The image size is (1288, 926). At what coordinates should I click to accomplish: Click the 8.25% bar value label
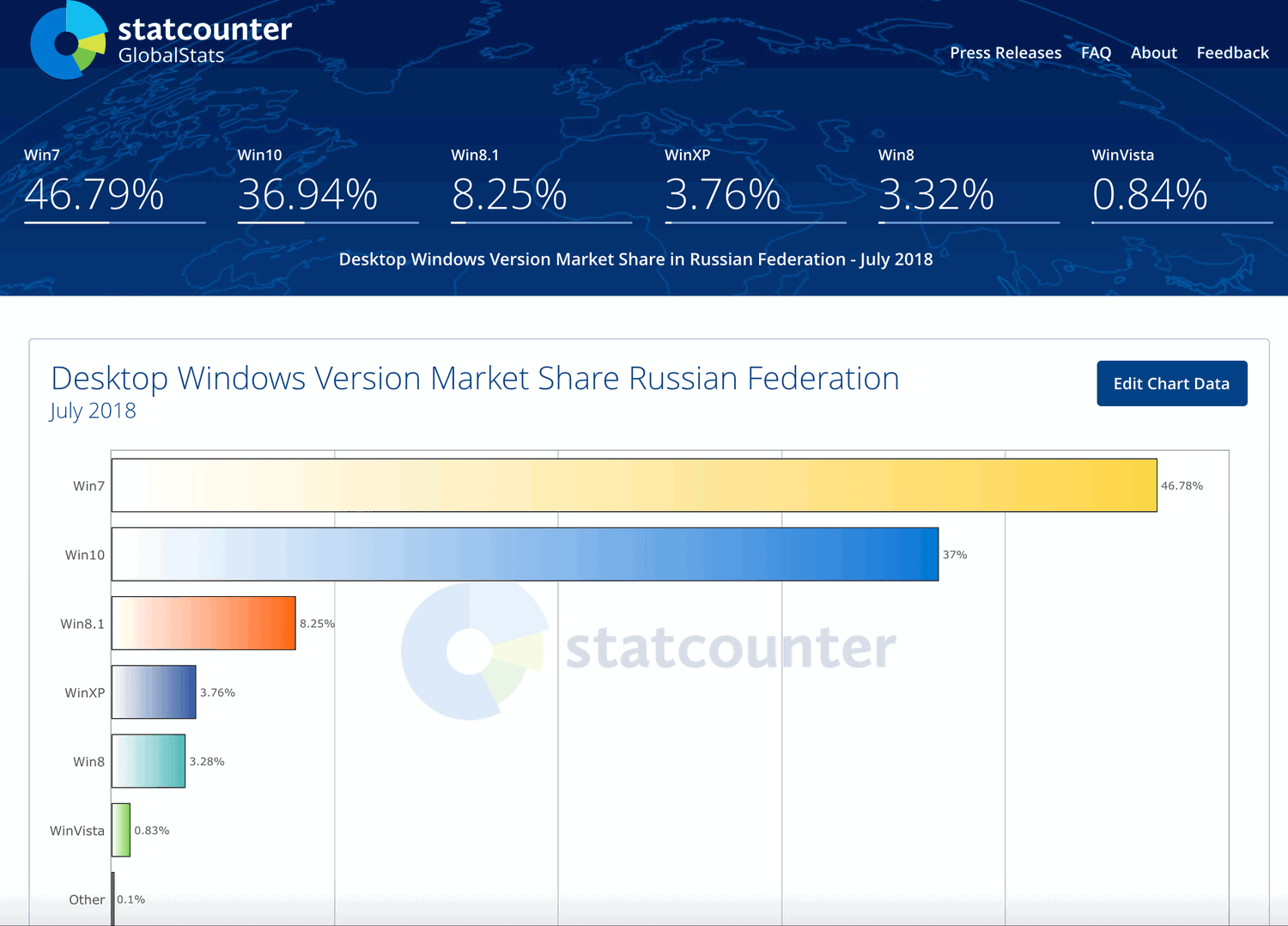click(317, 624)
